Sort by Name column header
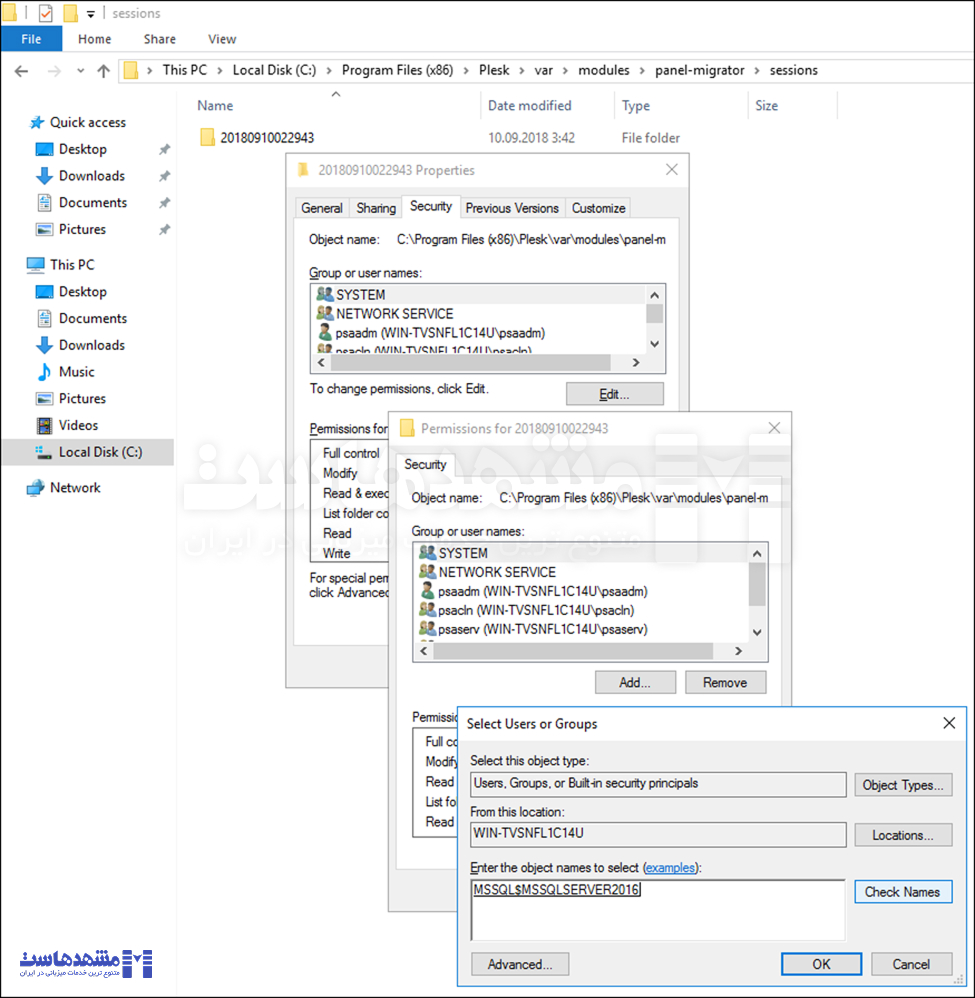Image resolution: width=975 pixels, height=998 pixels. tap(215, 106)
